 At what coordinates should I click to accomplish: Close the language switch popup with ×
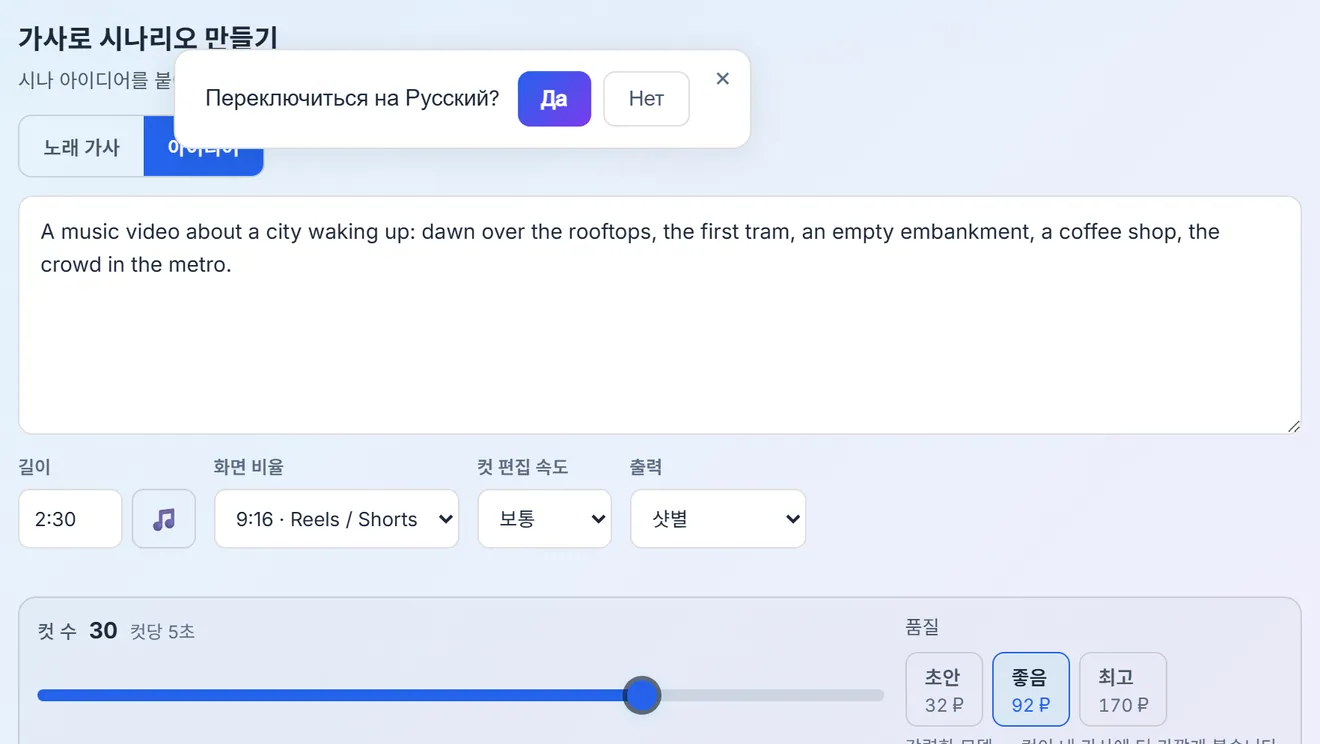click(x=723, y=79)
